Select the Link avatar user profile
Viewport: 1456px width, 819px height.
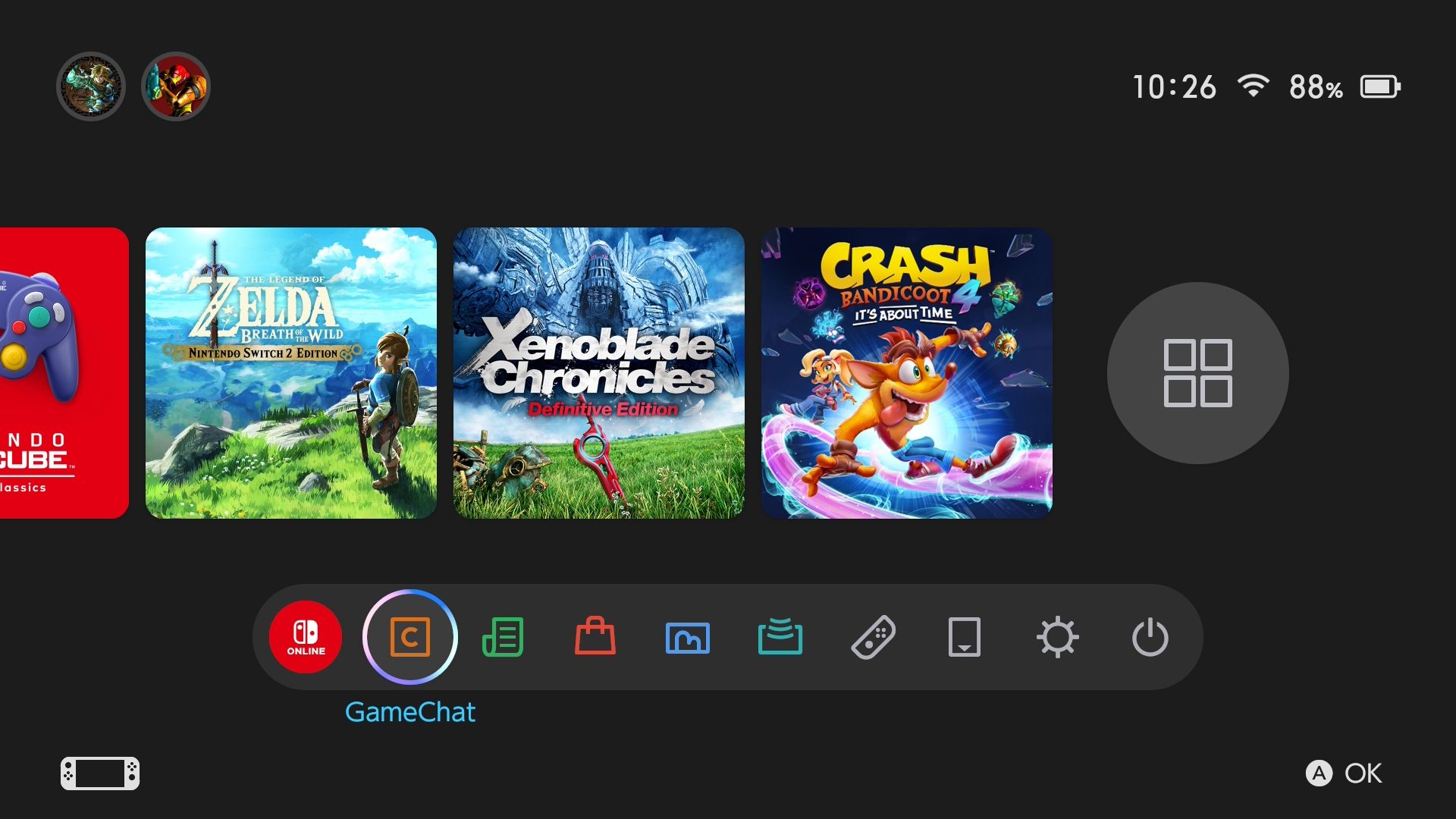(91, 86)
